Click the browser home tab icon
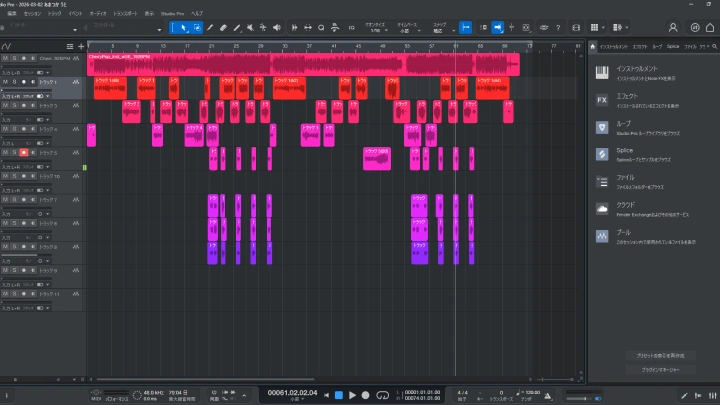Image resolution: width=720 pixels, height=405 pixels. coord(593,46)
